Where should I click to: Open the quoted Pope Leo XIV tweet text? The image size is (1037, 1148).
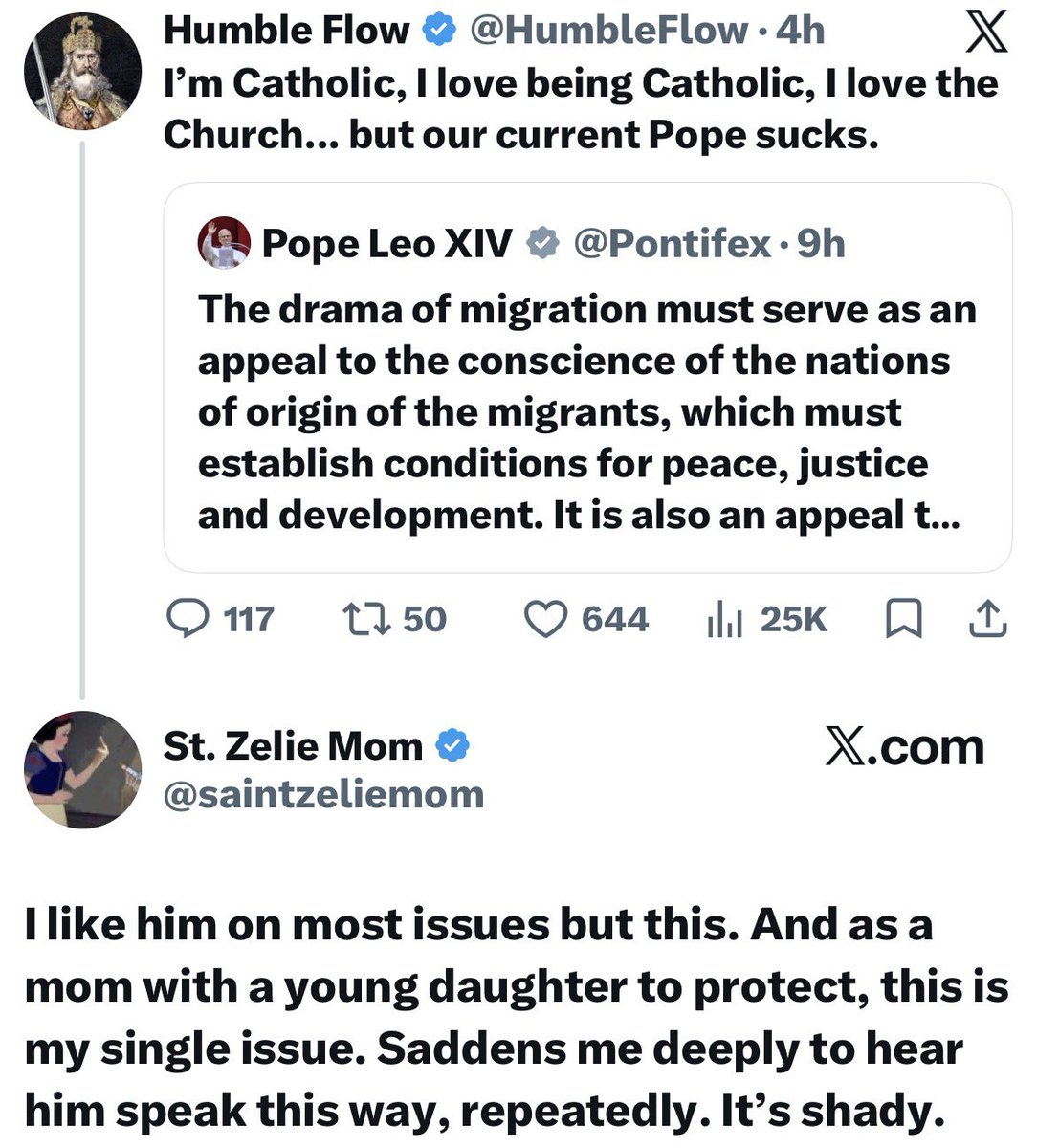pos(586,412)
